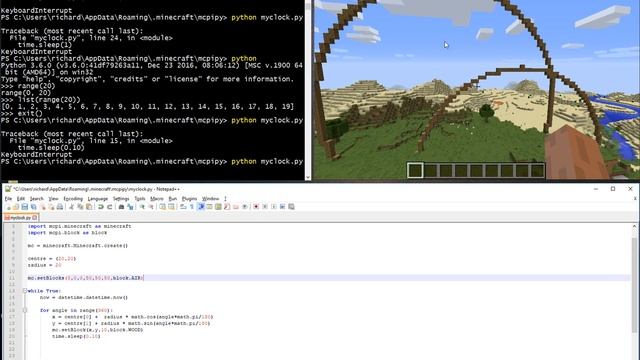
Task: Select the first Minecraft hotbar slot
Action: (x=415, y=170)
